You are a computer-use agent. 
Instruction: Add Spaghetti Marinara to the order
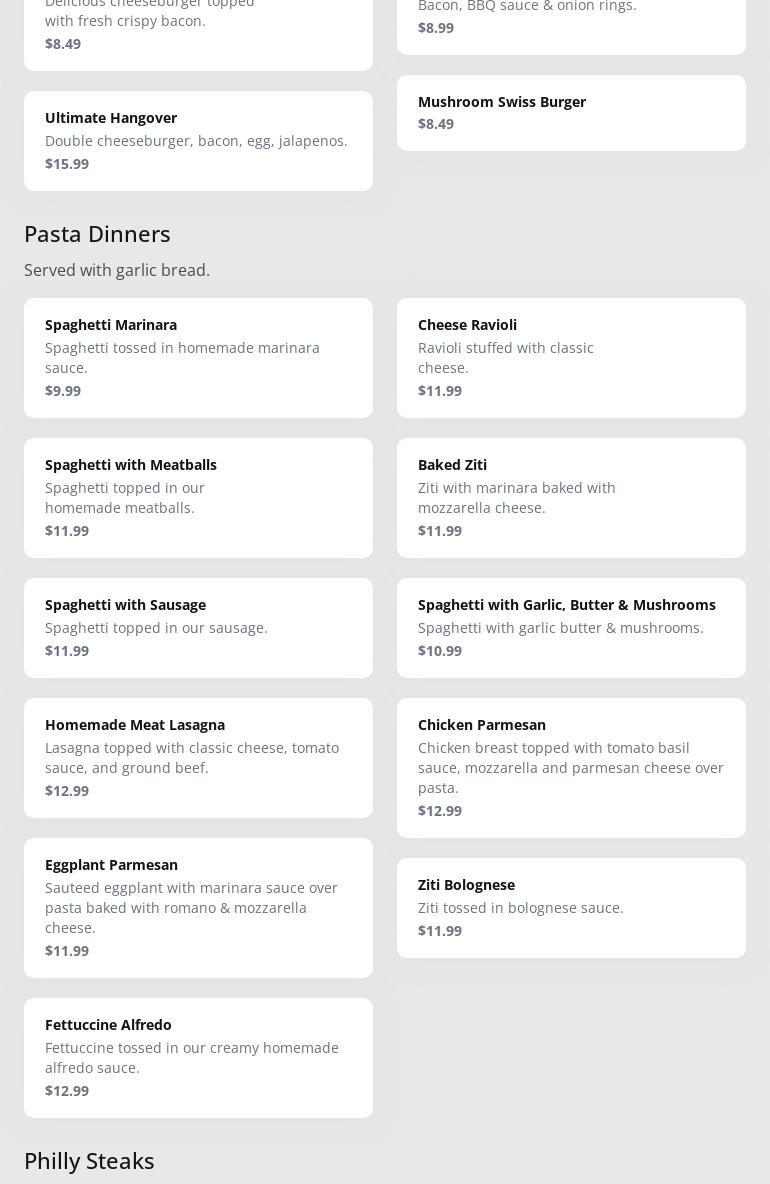(x=198, y=357)
